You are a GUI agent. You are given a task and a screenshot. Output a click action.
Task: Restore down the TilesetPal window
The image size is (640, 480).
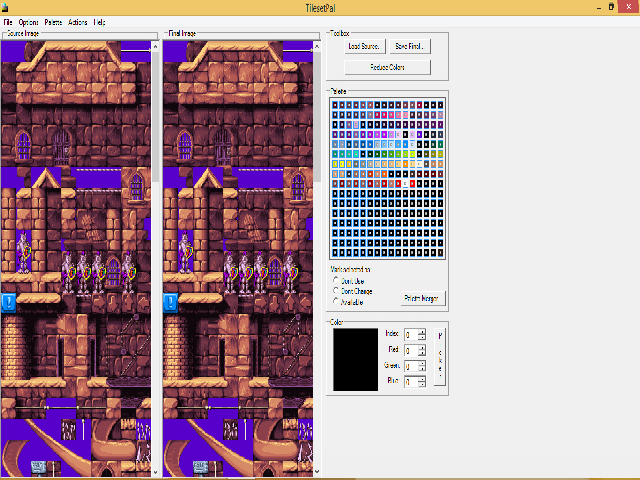tap(611, 7)
